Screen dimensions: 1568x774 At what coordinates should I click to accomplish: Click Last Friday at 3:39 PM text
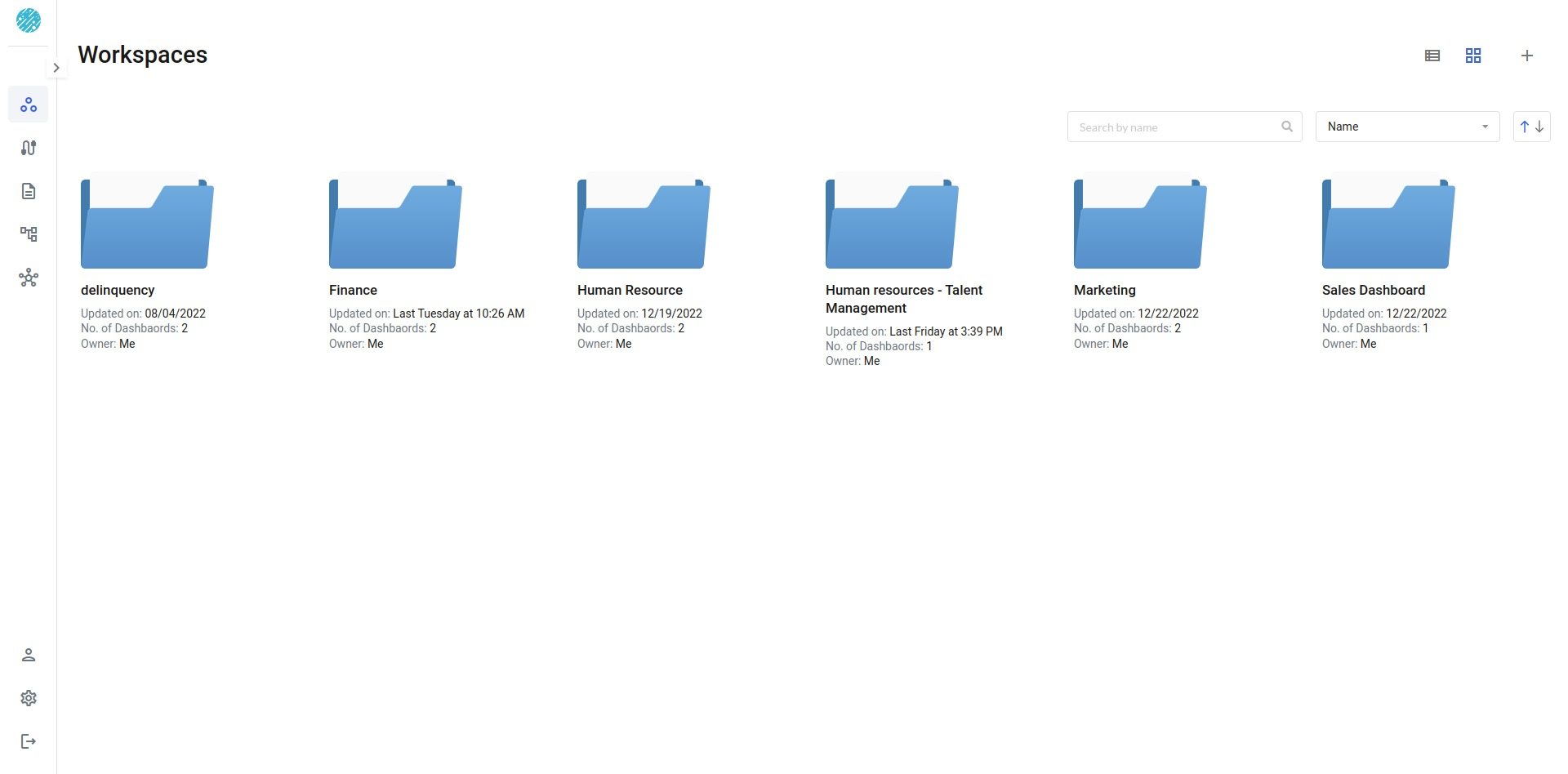(946, 331)
